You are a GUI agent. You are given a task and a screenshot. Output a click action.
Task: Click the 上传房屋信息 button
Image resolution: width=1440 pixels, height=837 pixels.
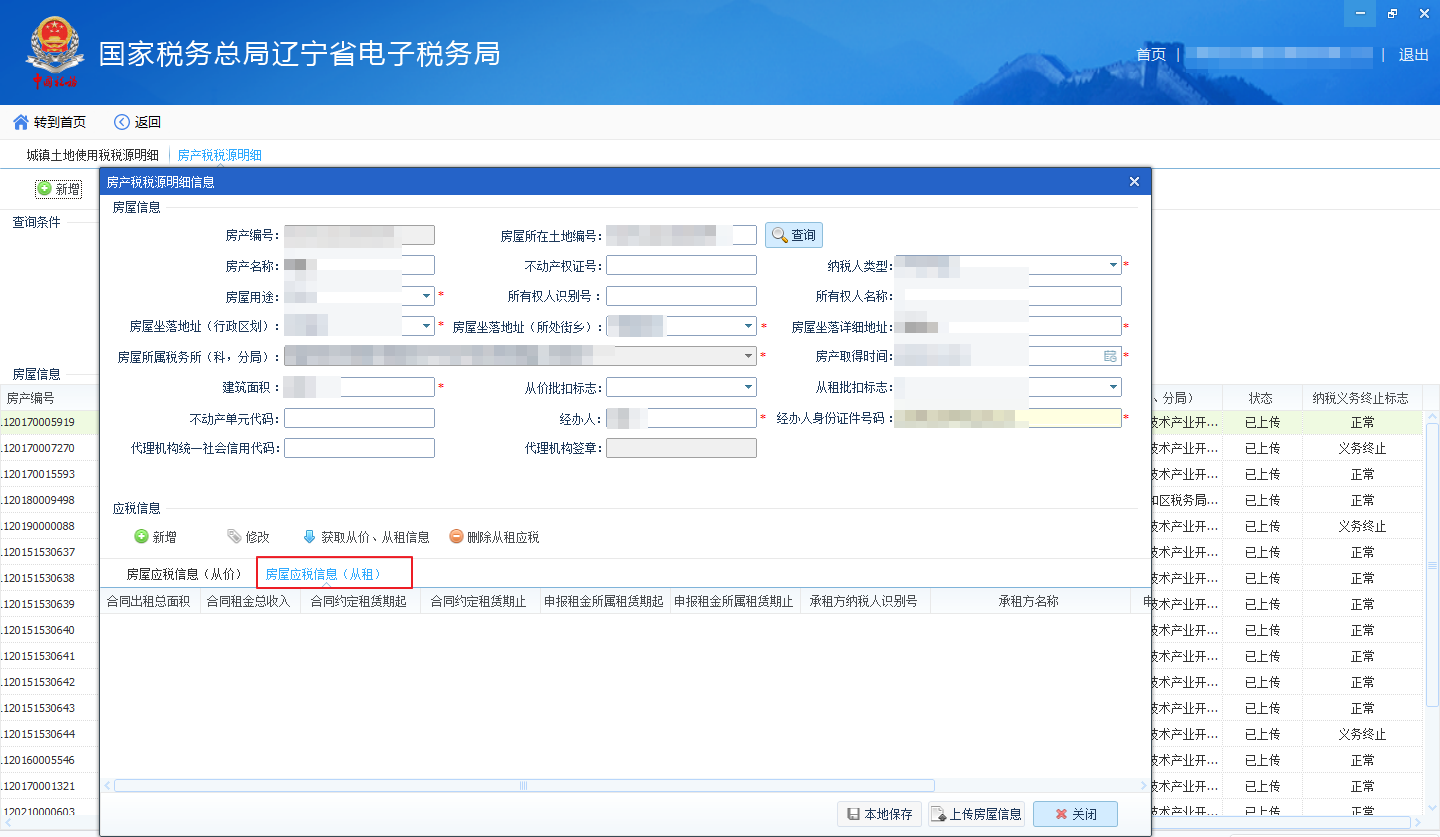click(977, 814)
